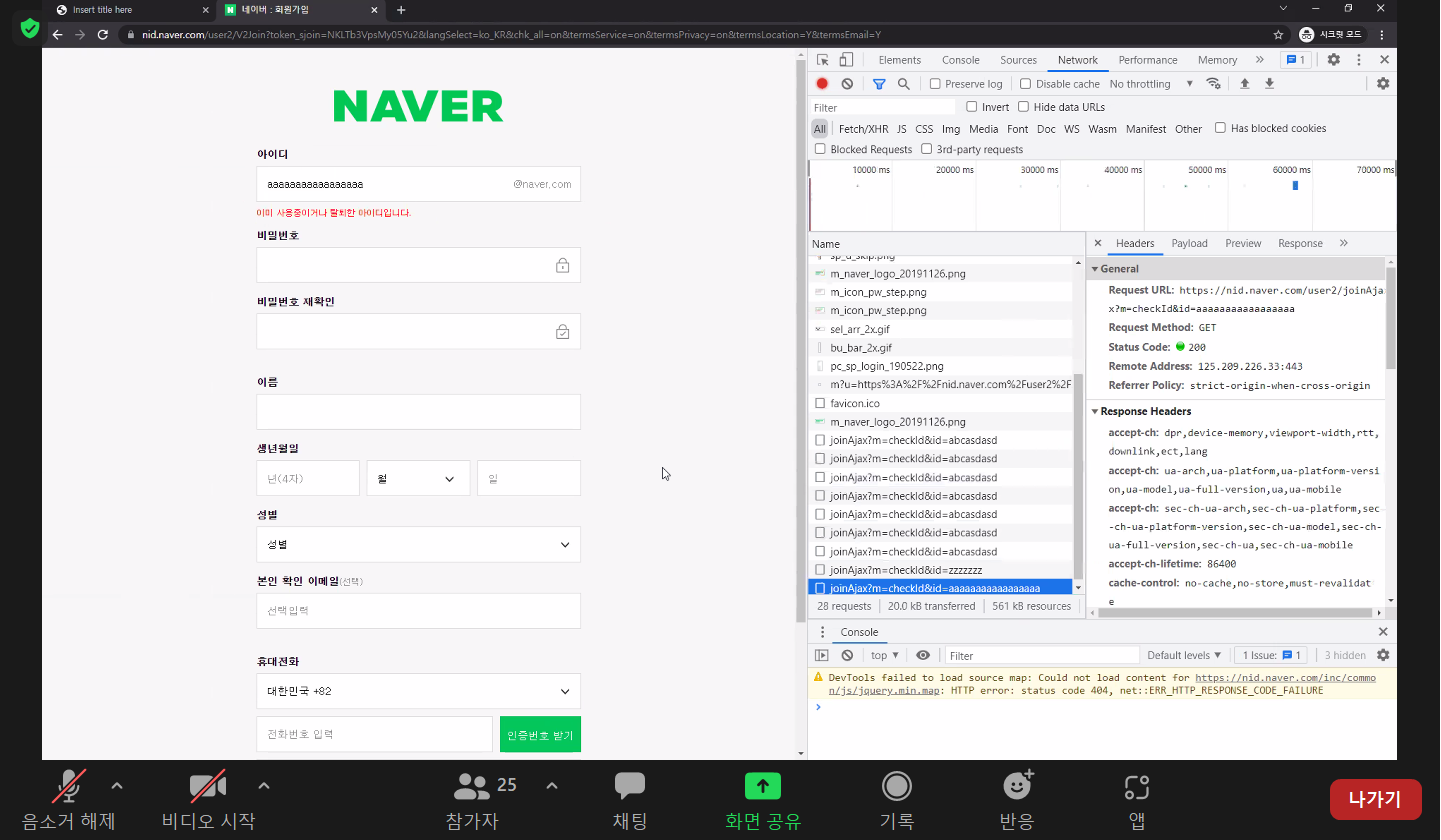The width and height of the screenshot is (1441, 840).
Task: Click green verification code request button
Action: 540,734
